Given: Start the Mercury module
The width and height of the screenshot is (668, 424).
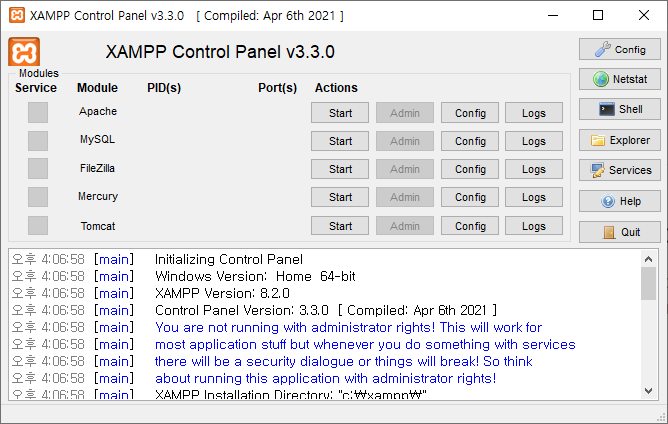Looking at the screenshot, I should [340, 197].
